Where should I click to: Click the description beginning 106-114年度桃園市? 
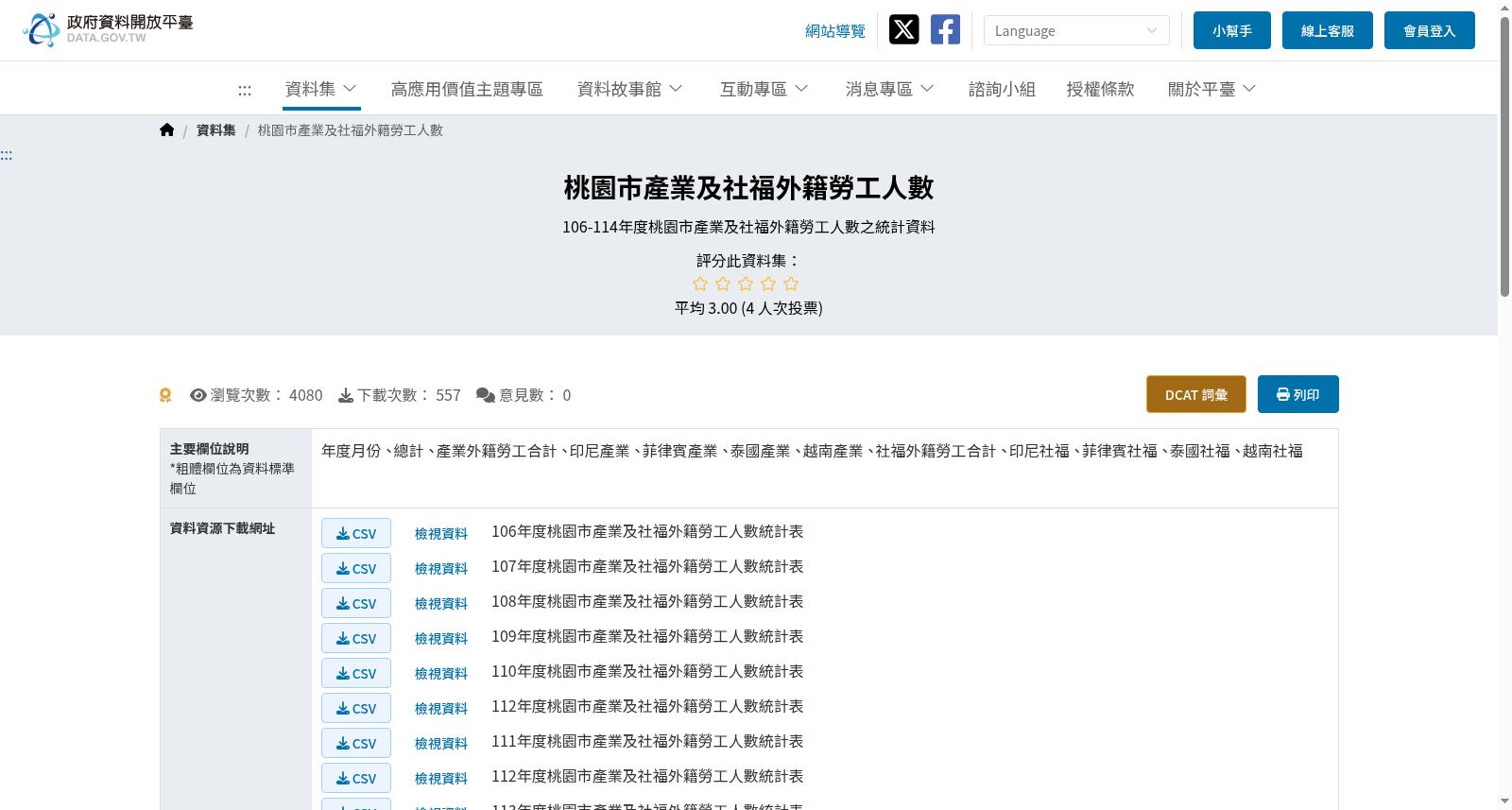(748, 227)
